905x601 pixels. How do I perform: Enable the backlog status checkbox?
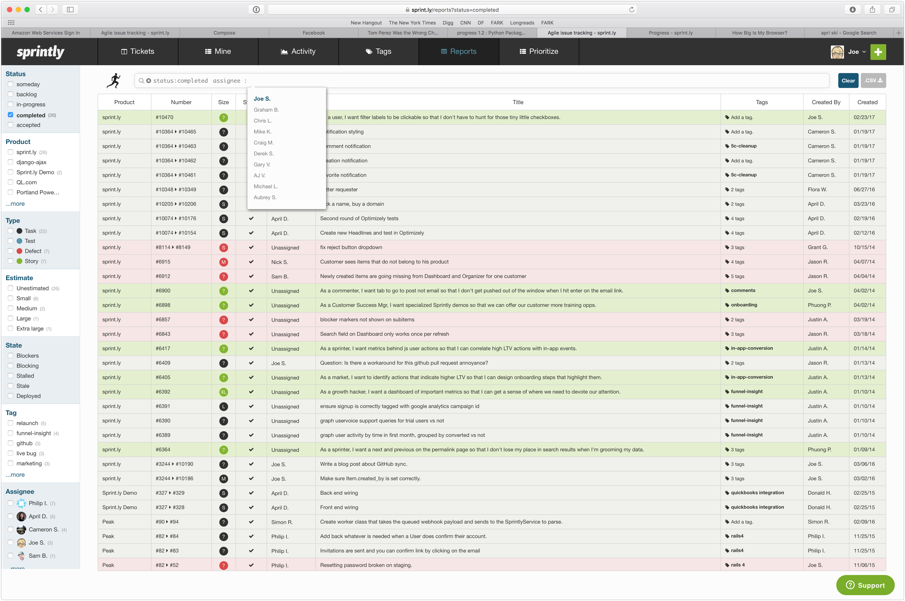pos(11,95)
